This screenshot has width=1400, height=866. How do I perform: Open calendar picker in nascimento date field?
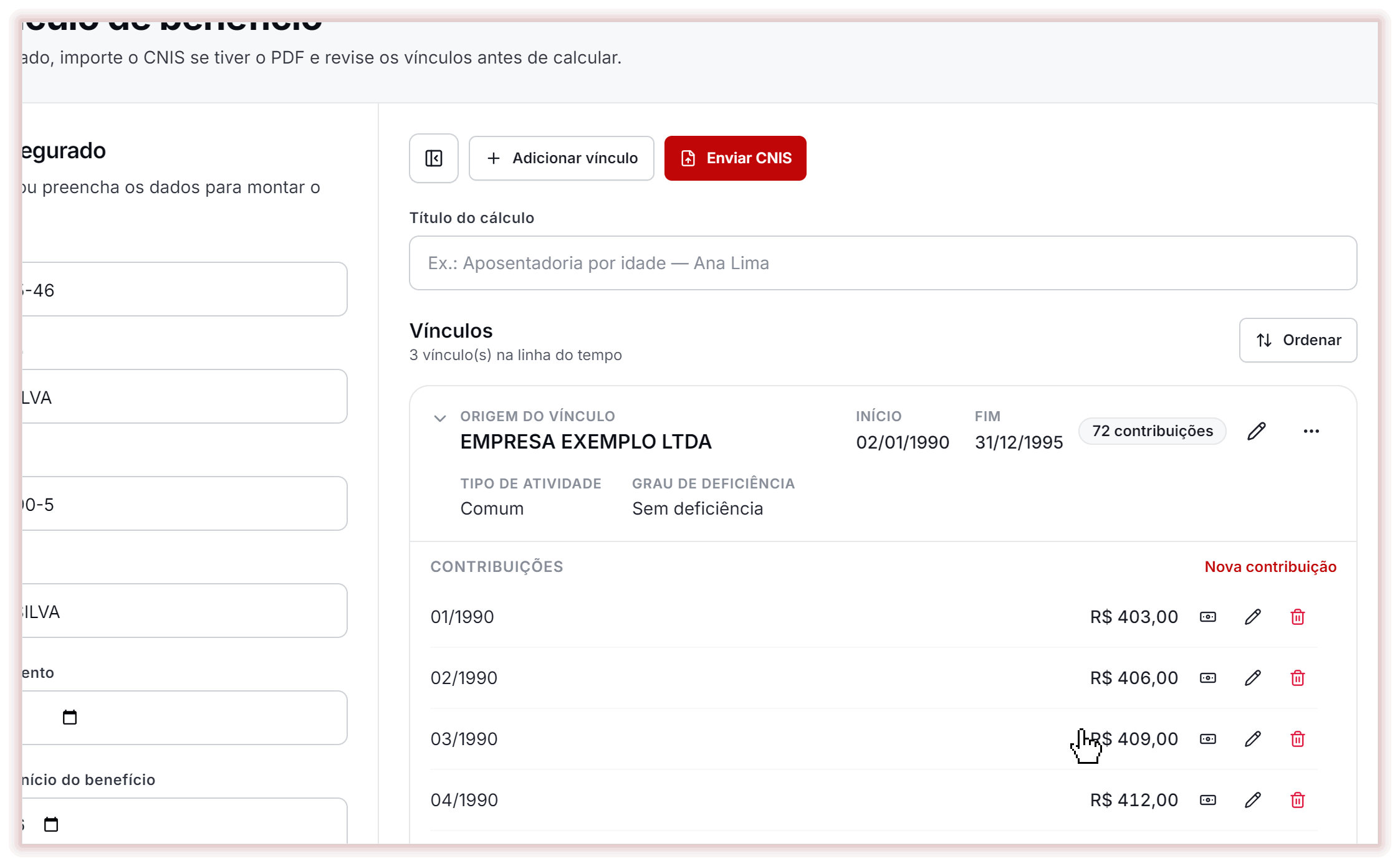click(70, 718)
